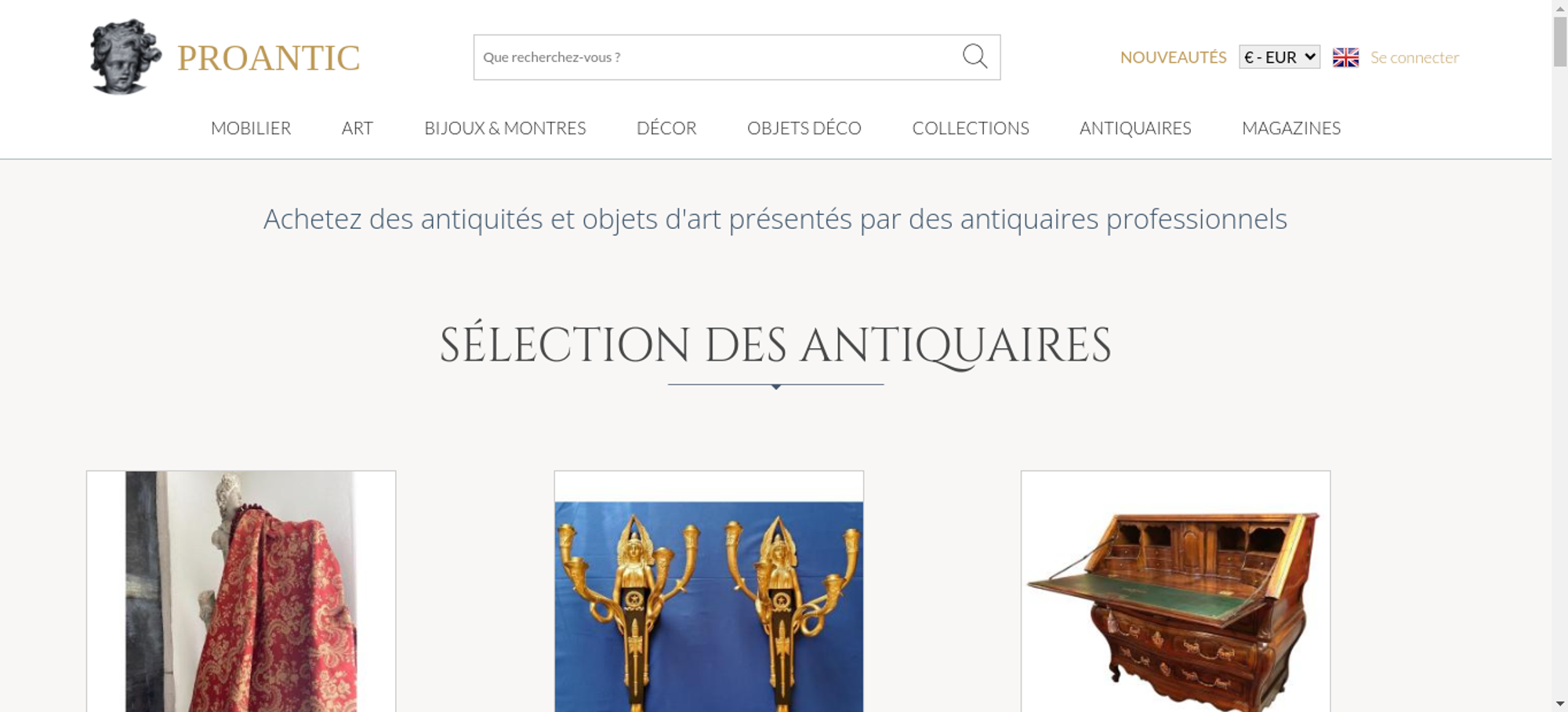Open the Collections menu
The image size is (1568, 712).
(x=971, y=128)
